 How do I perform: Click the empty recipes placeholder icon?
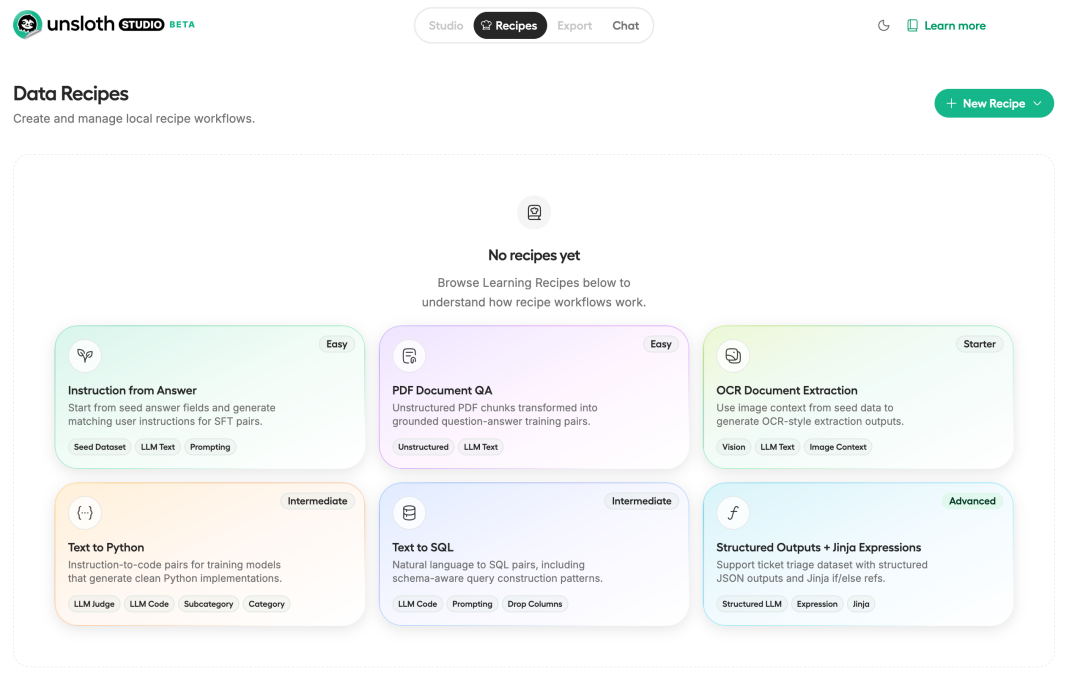pos(534,212)
